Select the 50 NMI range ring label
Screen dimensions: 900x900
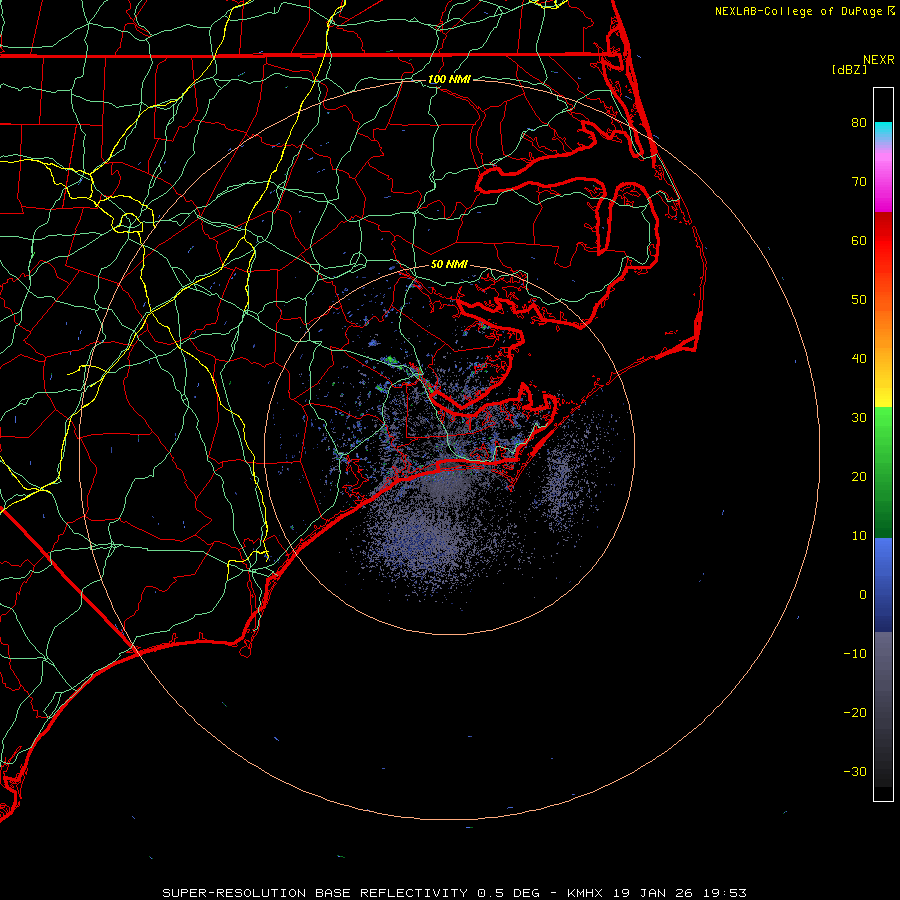coord(449,264)
